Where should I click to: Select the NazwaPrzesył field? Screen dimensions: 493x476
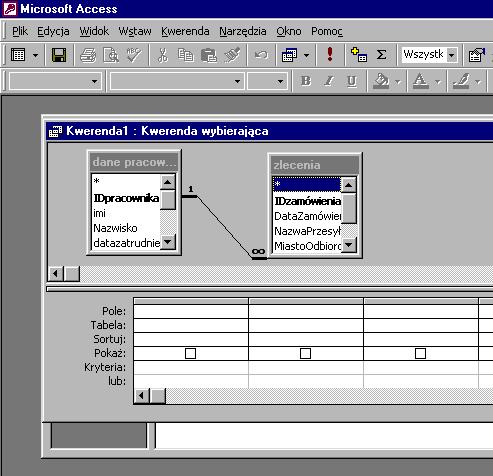click(307, 231)
